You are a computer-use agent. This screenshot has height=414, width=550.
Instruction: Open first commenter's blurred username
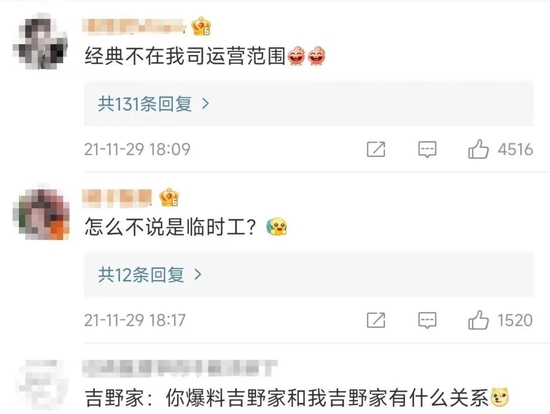click(x=135, y=26)
